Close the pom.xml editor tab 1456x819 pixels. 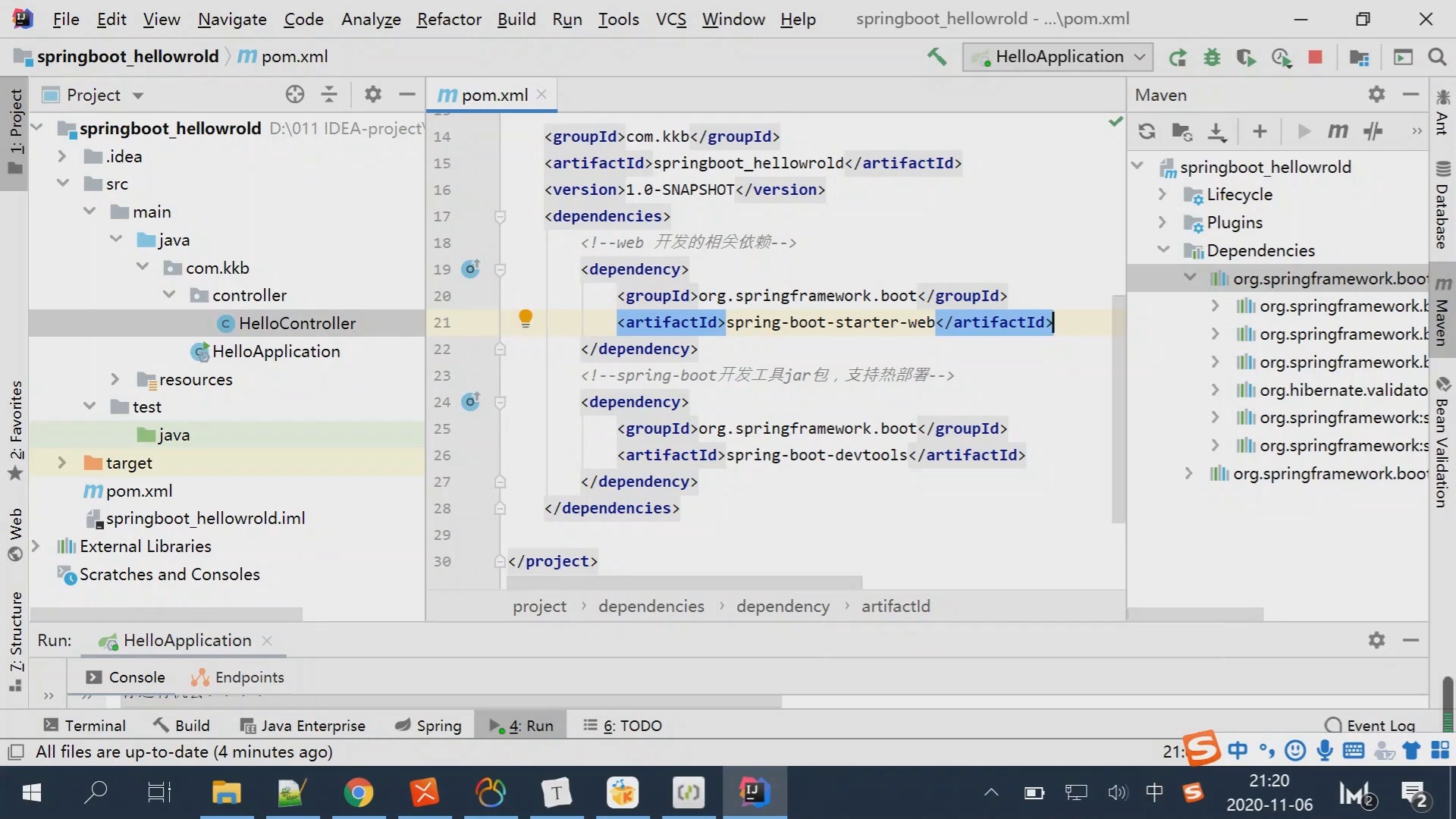541,94
